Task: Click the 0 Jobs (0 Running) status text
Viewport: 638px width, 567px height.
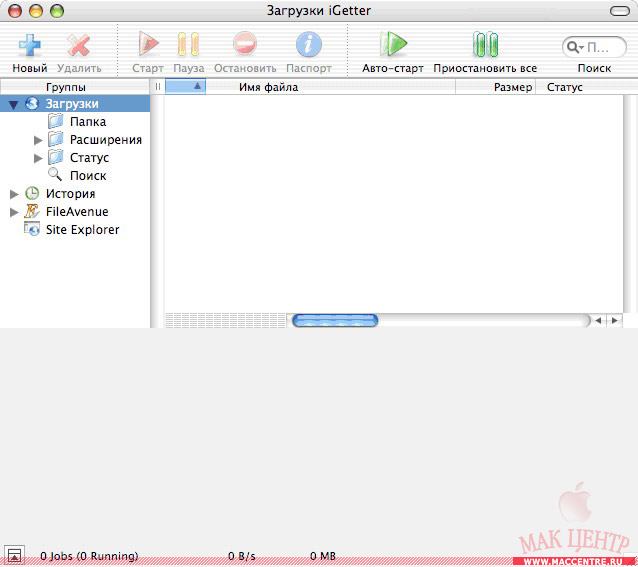Action: [x=89, y=556]
